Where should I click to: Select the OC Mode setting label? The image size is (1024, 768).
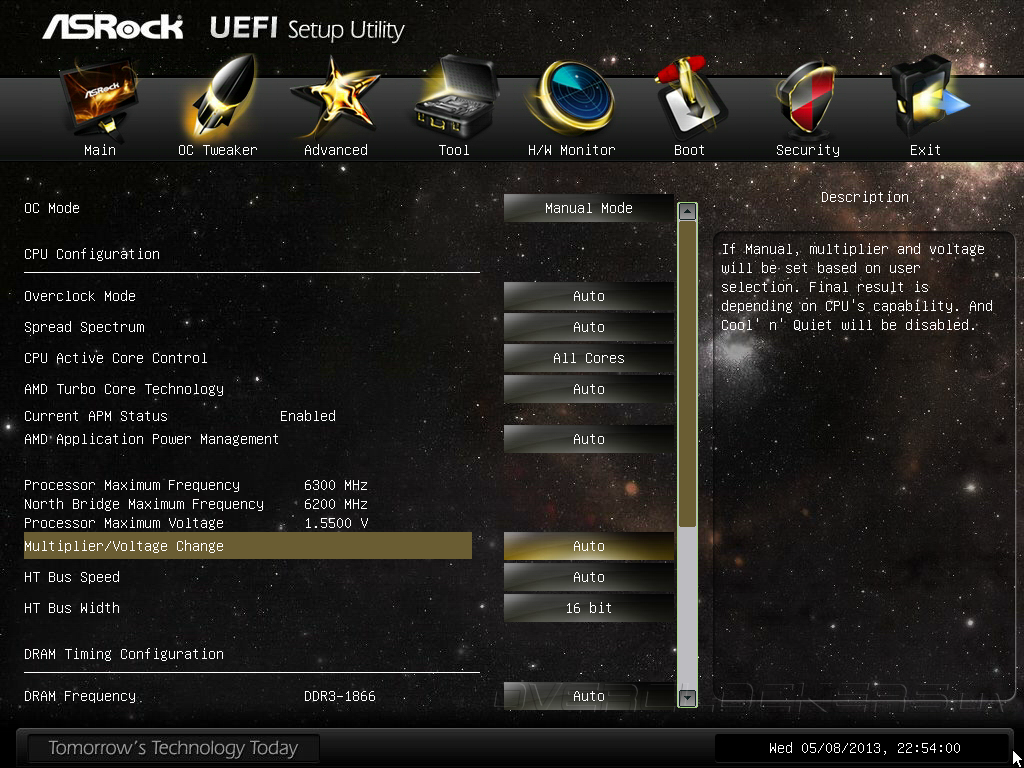pos(52,208)
